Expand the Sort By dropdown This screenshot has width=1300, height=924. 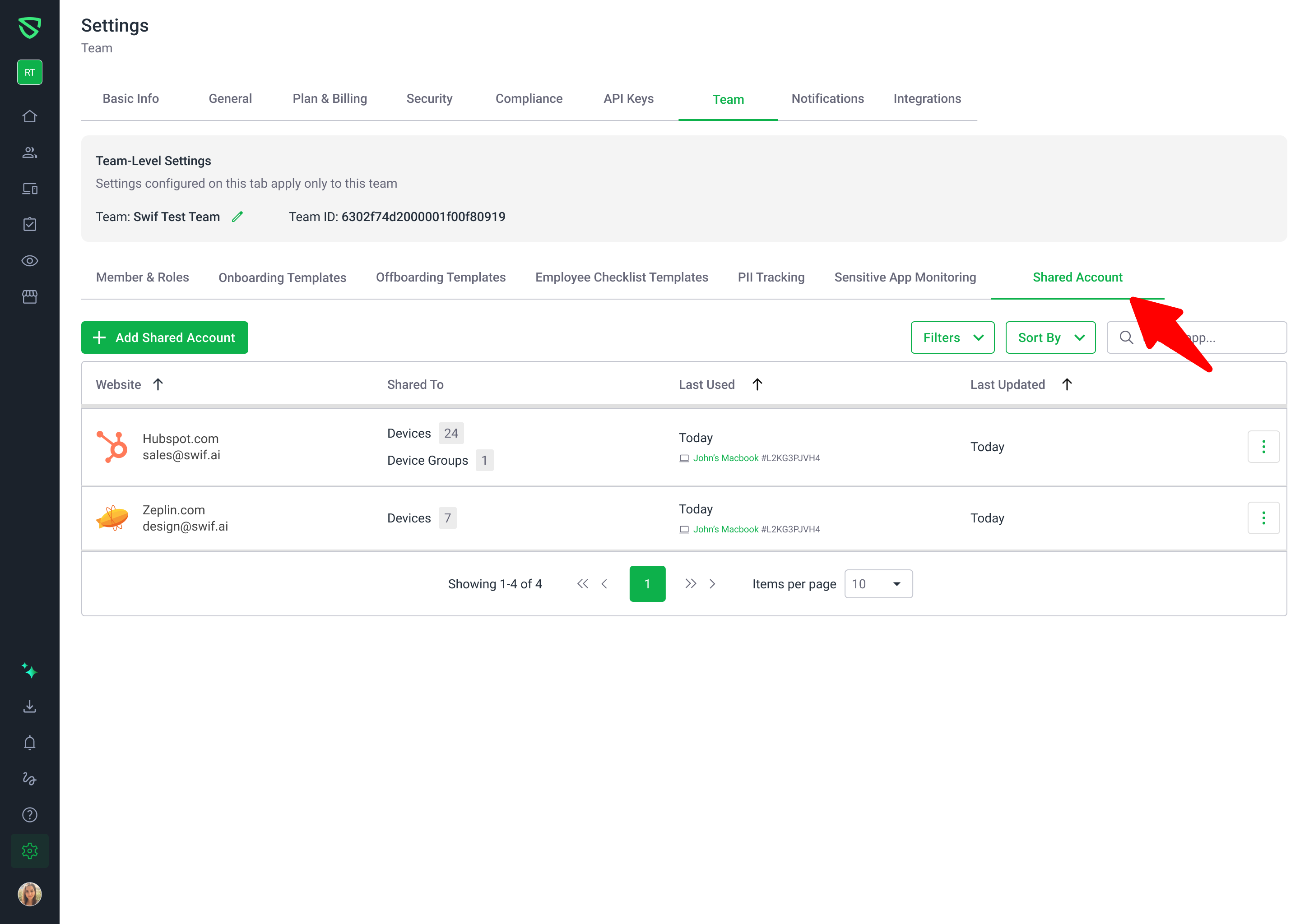click(x=1050, y=338)
